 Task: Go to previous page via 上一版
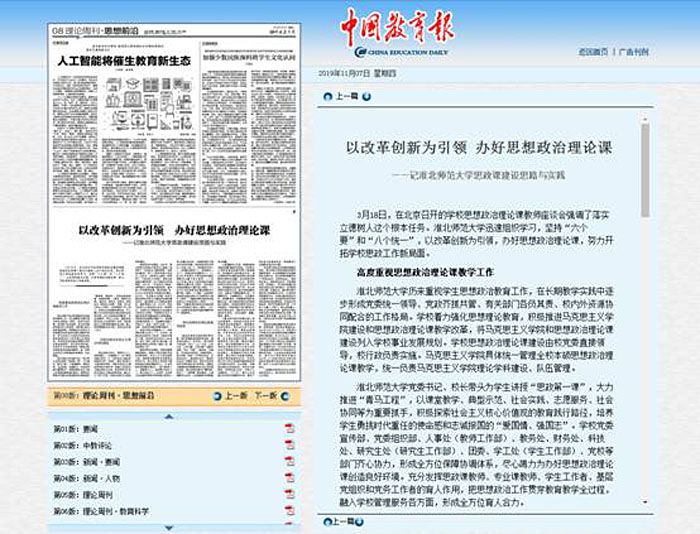click(235, 396)
